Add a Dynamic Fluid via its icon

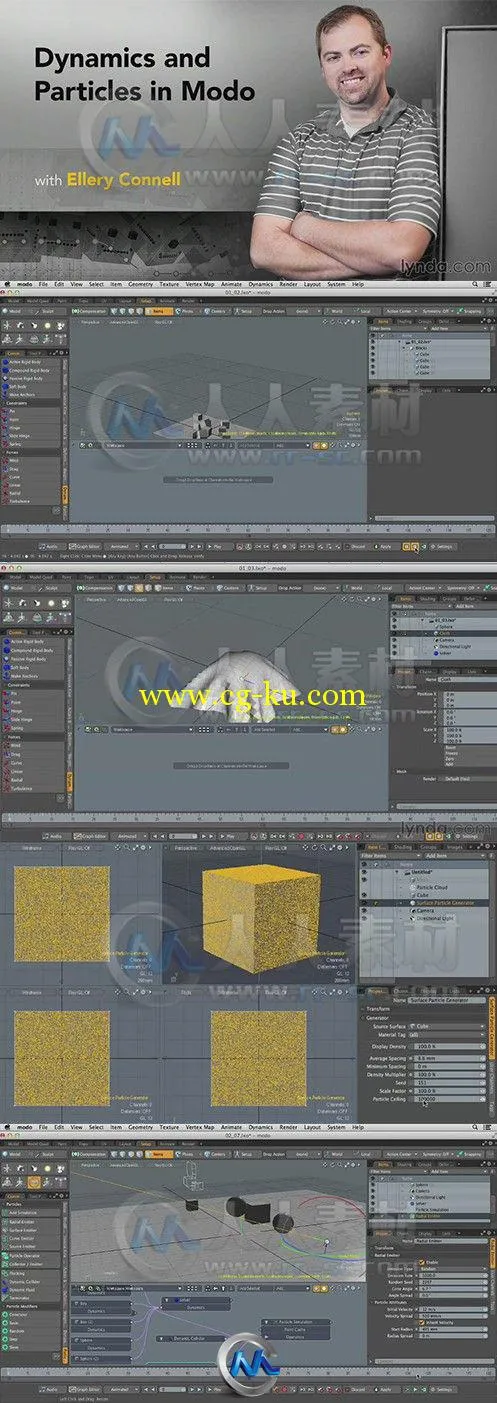(x=5, y=1290)
